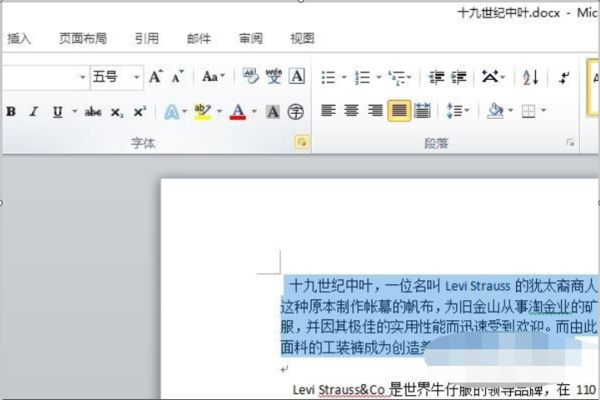The width and height of the screenshot is (600, 400).
Task: Click the Phonetic Guide (wén) icon
Action: coord(274,76)
